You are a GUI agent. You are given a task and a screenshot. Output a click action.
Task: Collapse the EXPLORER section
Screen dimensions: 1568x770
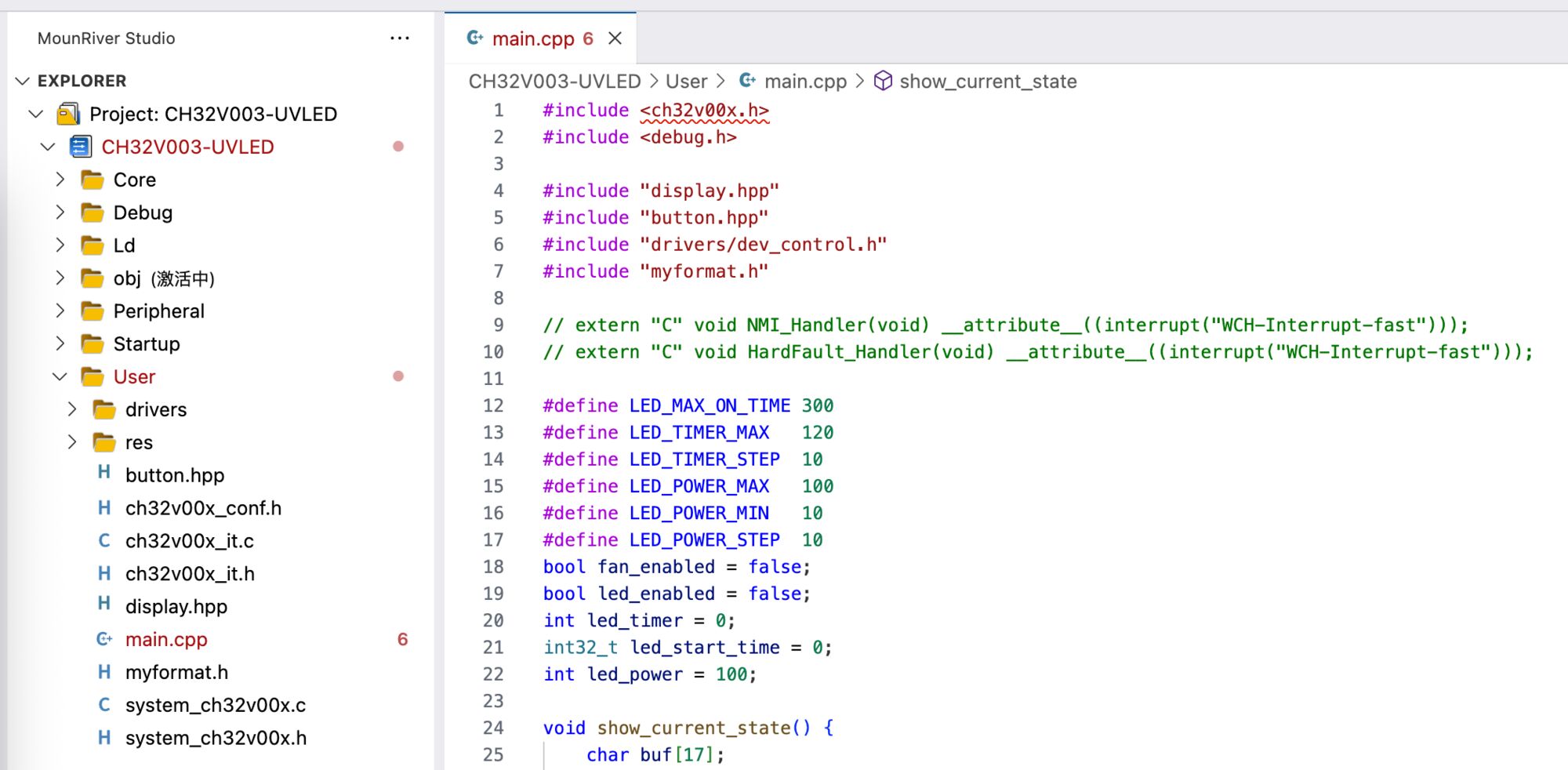pyautogui.click(x=23, y=82)
